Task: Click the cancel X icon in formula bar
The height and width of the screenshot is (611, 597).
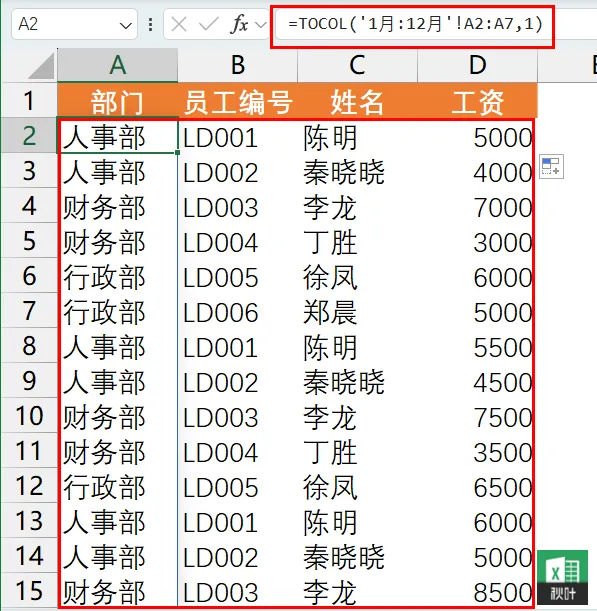Action: pos(179,25)
